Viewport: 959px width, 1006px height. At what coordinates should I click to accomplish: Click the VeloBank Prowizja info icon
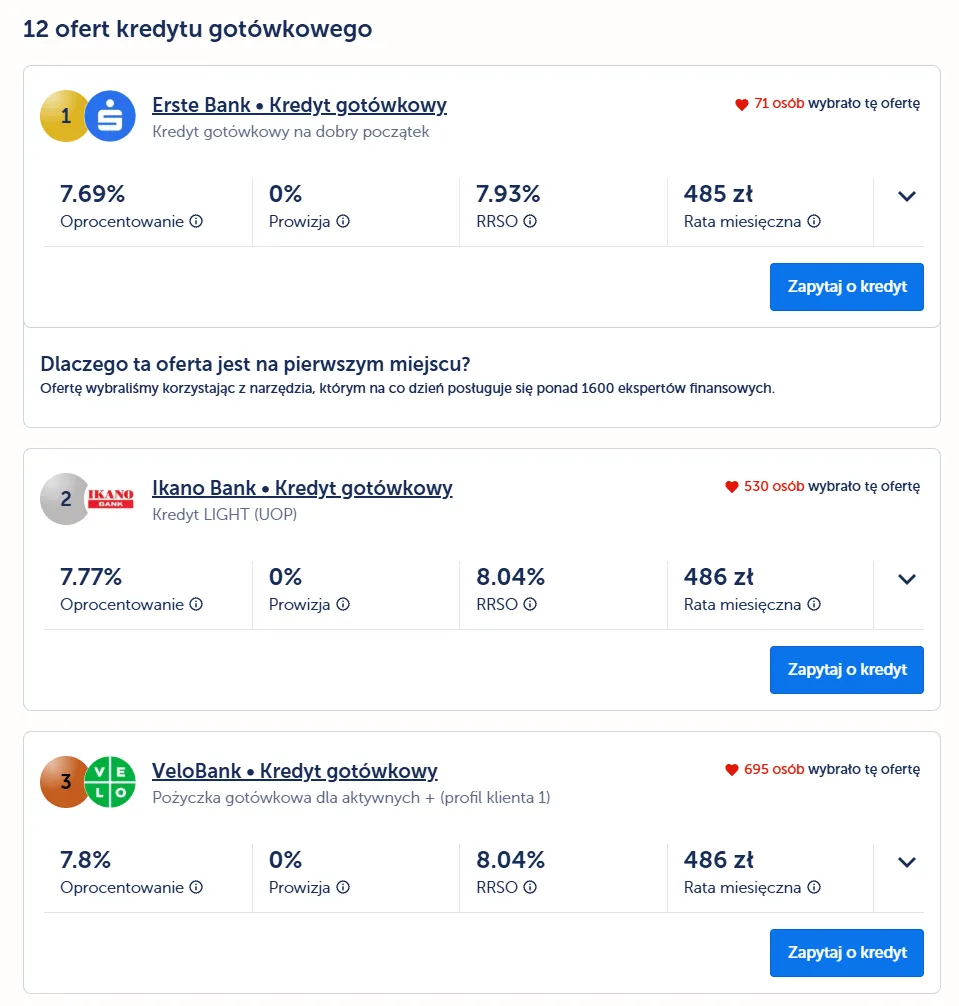point(343,887)
